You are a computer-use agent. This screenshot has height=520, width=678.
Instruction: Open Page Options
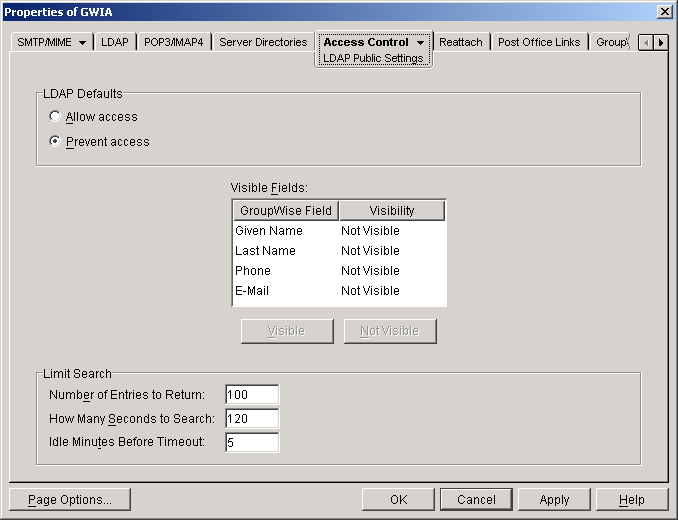(x=70, y=500)
